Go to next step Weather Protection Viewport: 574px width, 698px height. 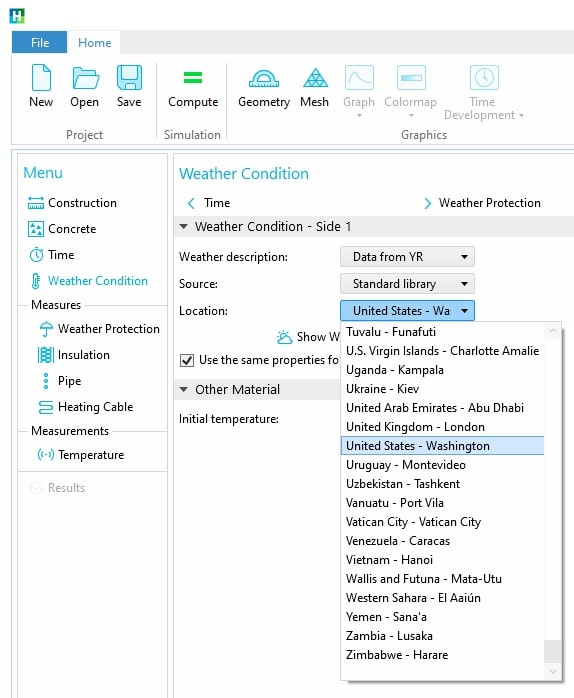pyautogui.click(x=483, y=203)
